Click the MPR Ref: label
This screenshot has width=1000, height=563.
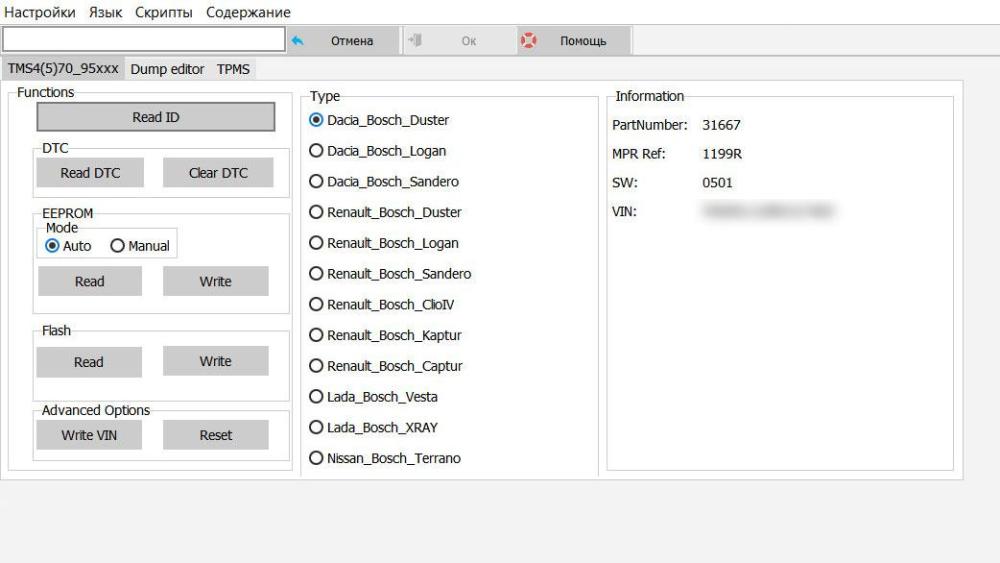tap(638, 154)
